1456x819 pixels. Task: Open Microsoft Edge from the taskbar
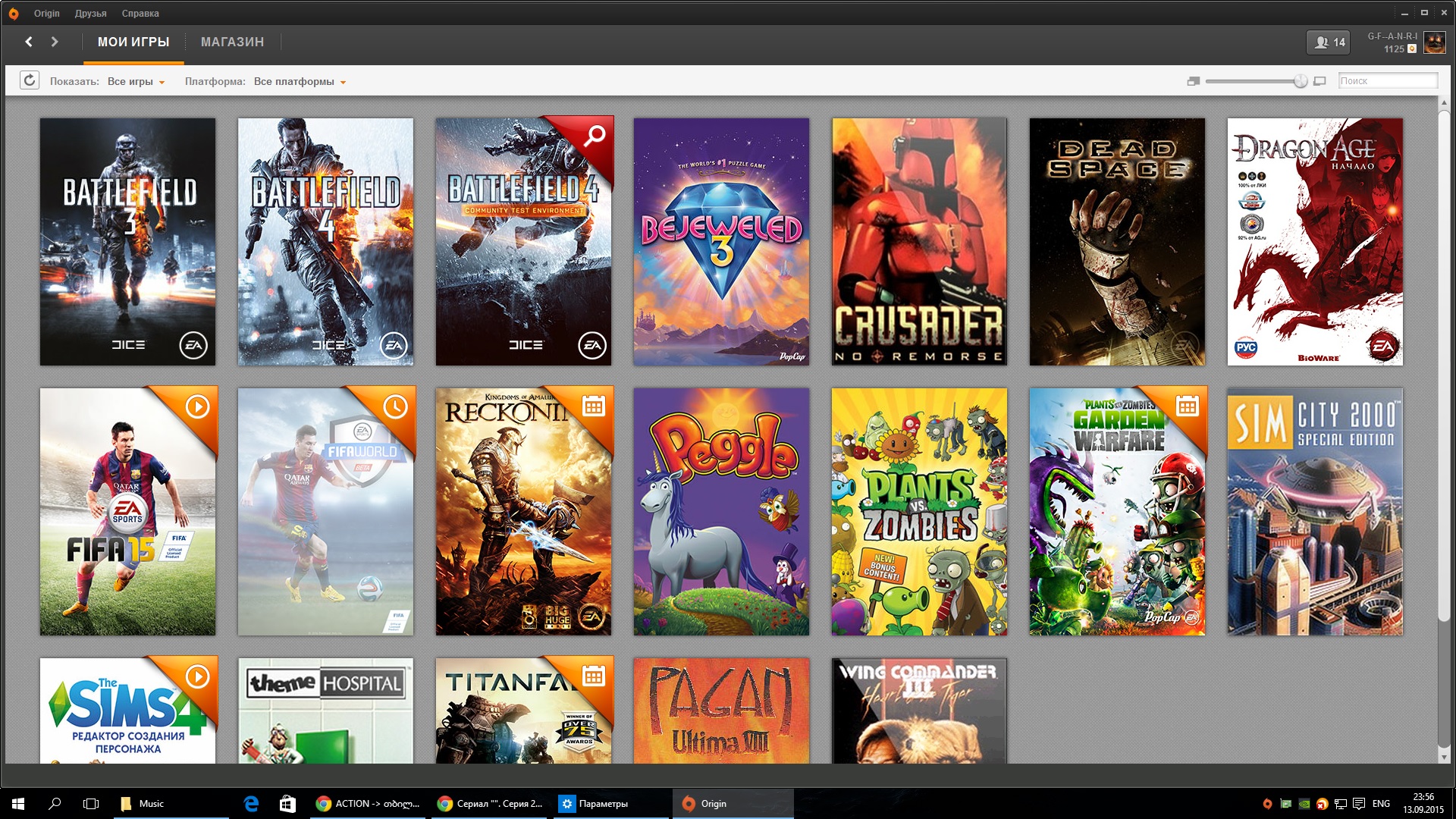coord(251,803)
